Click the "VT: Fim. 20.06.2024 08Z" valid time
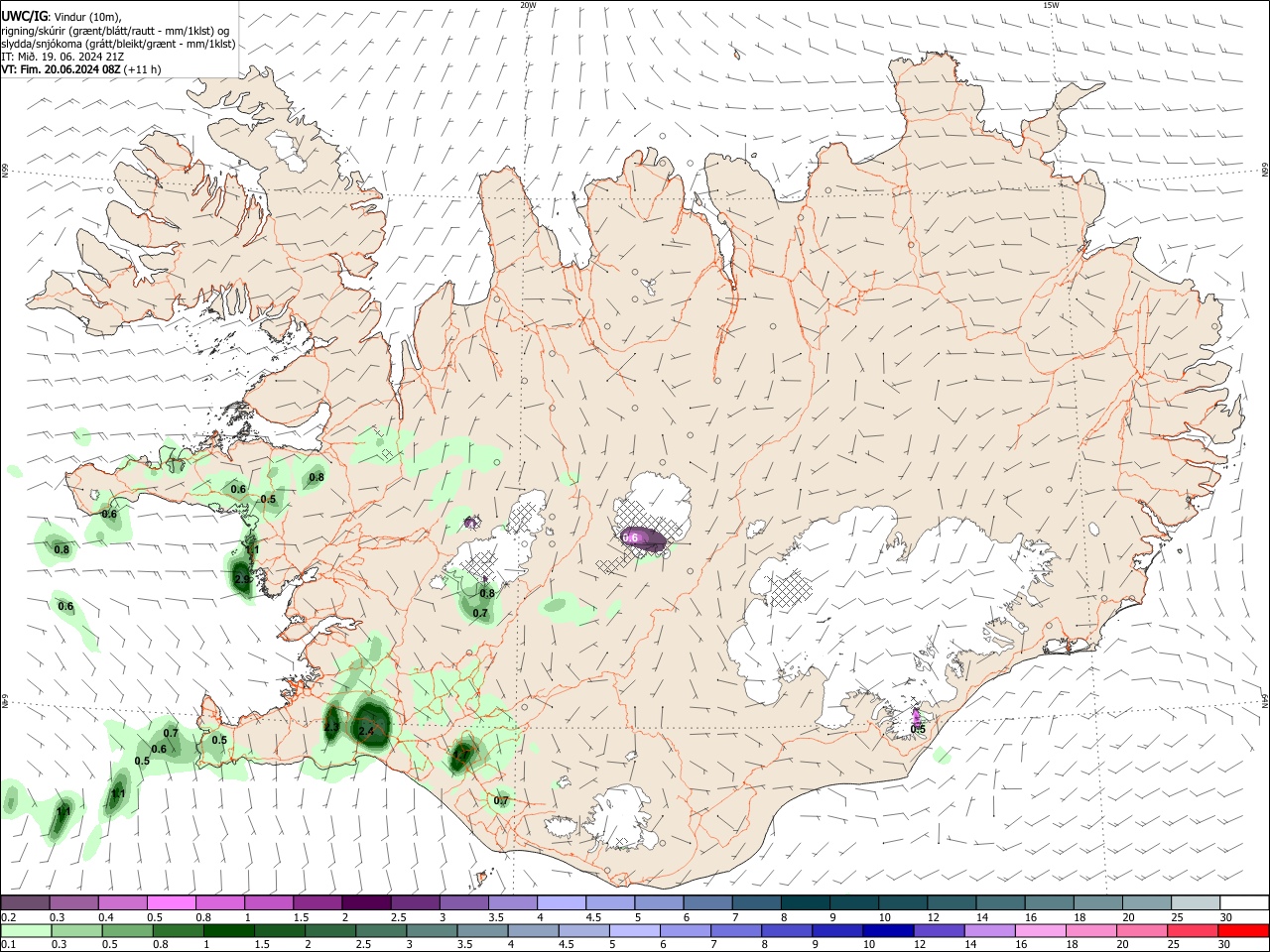 point(61,69)
